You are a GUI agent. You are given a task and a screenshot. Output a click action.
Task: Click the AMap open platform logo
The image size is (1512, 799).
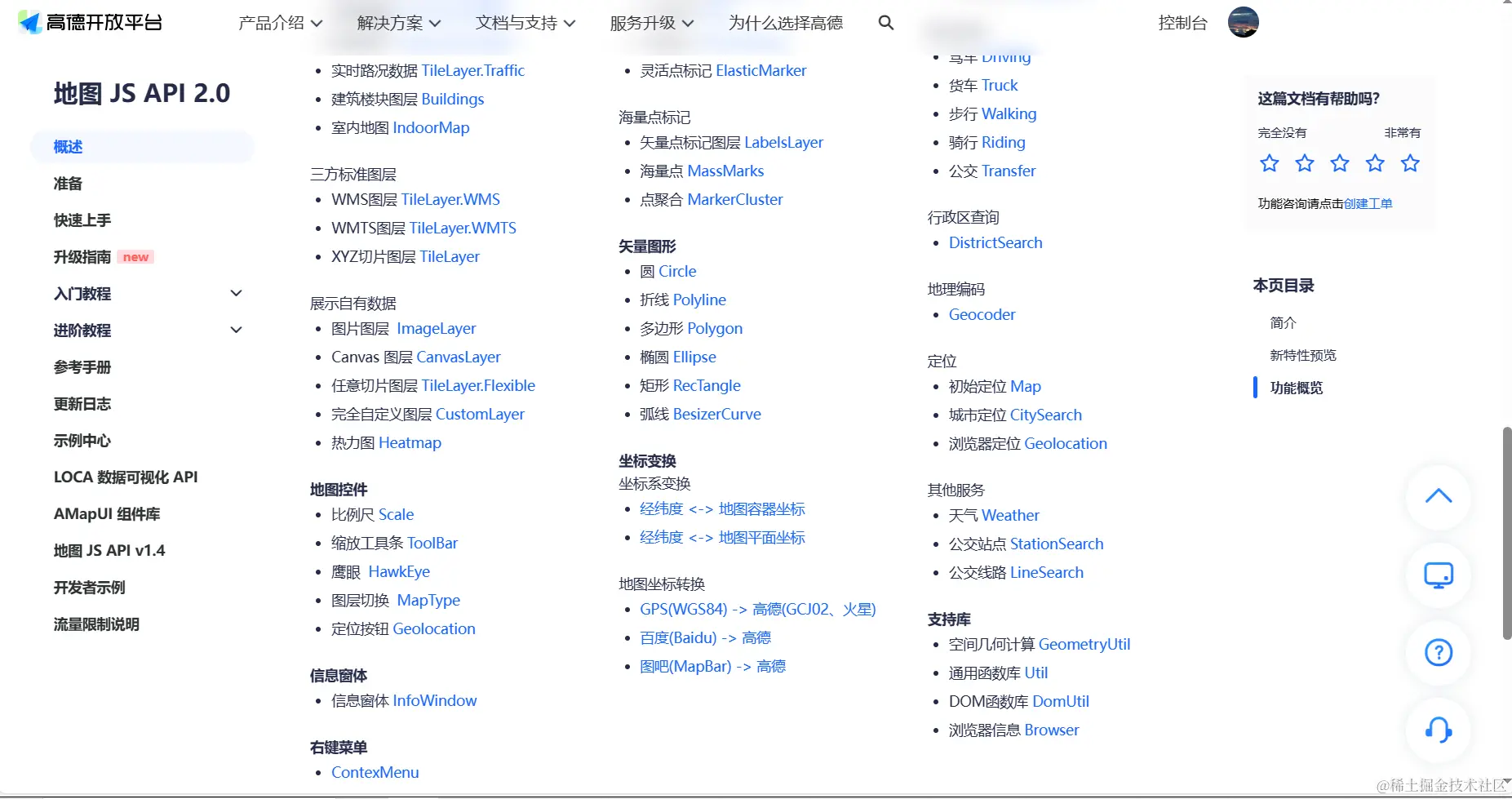click(x=91, y=22)
